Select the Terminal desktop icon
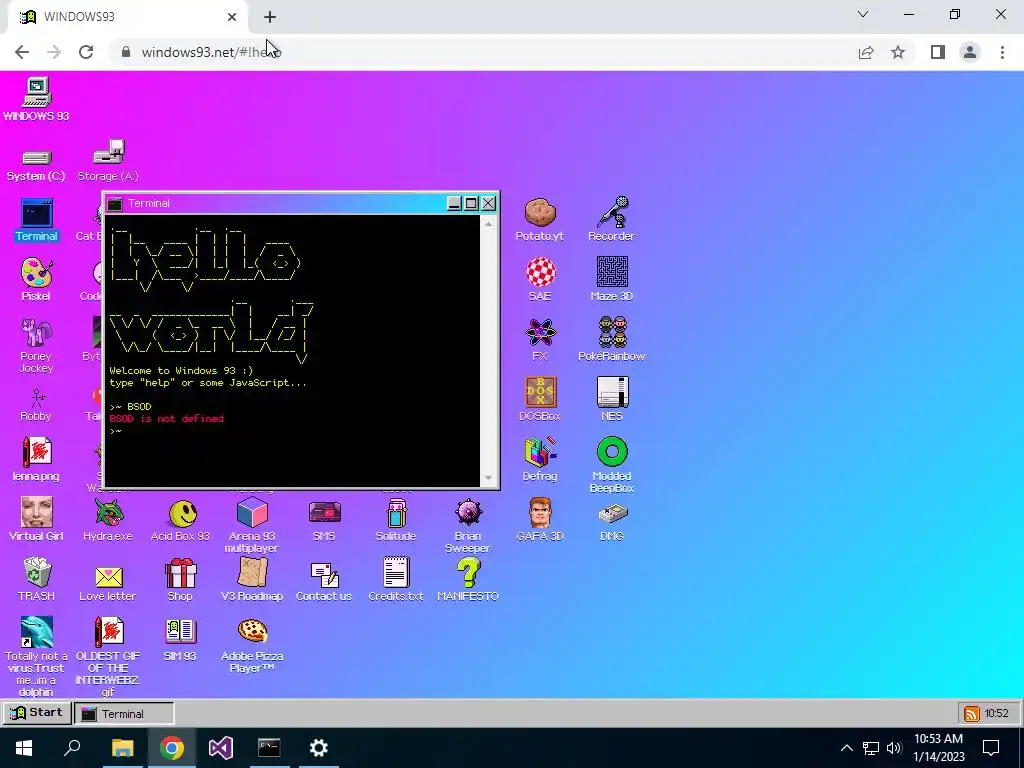The height and width of the screenshot is (768, 1024). click(x=37, y=213)
